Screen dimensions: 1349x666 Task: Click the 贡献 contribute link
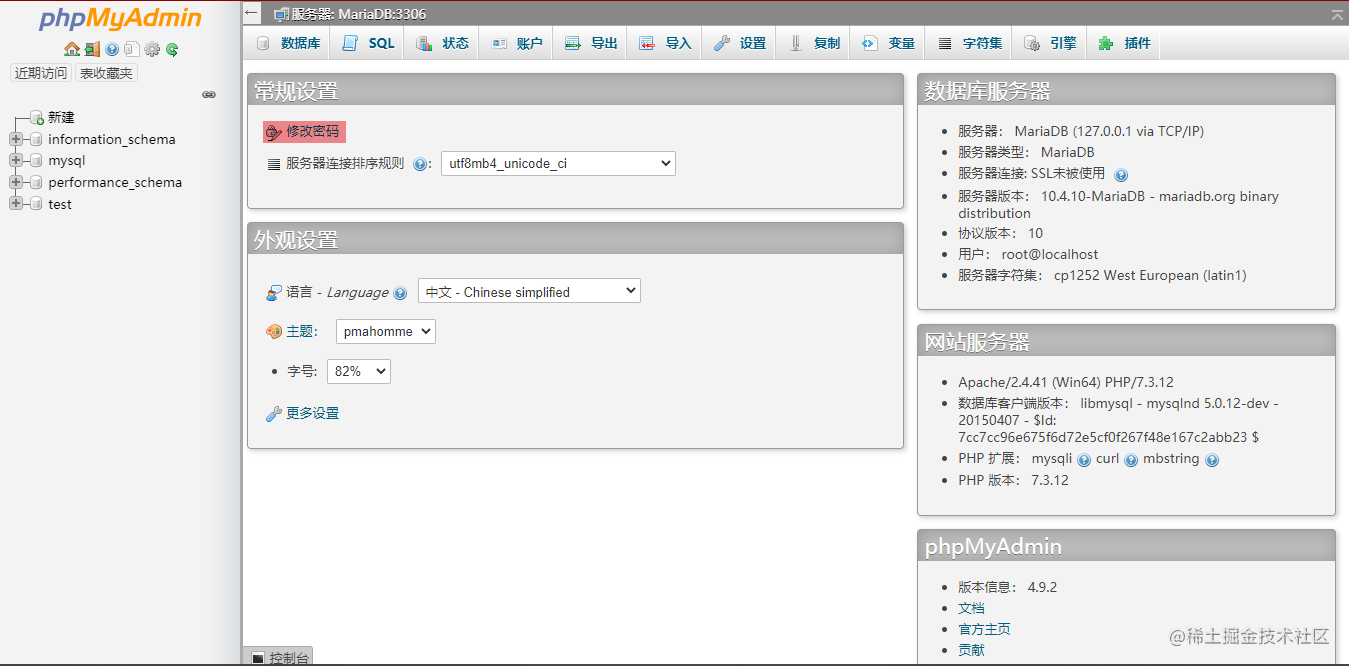[971, 650]
